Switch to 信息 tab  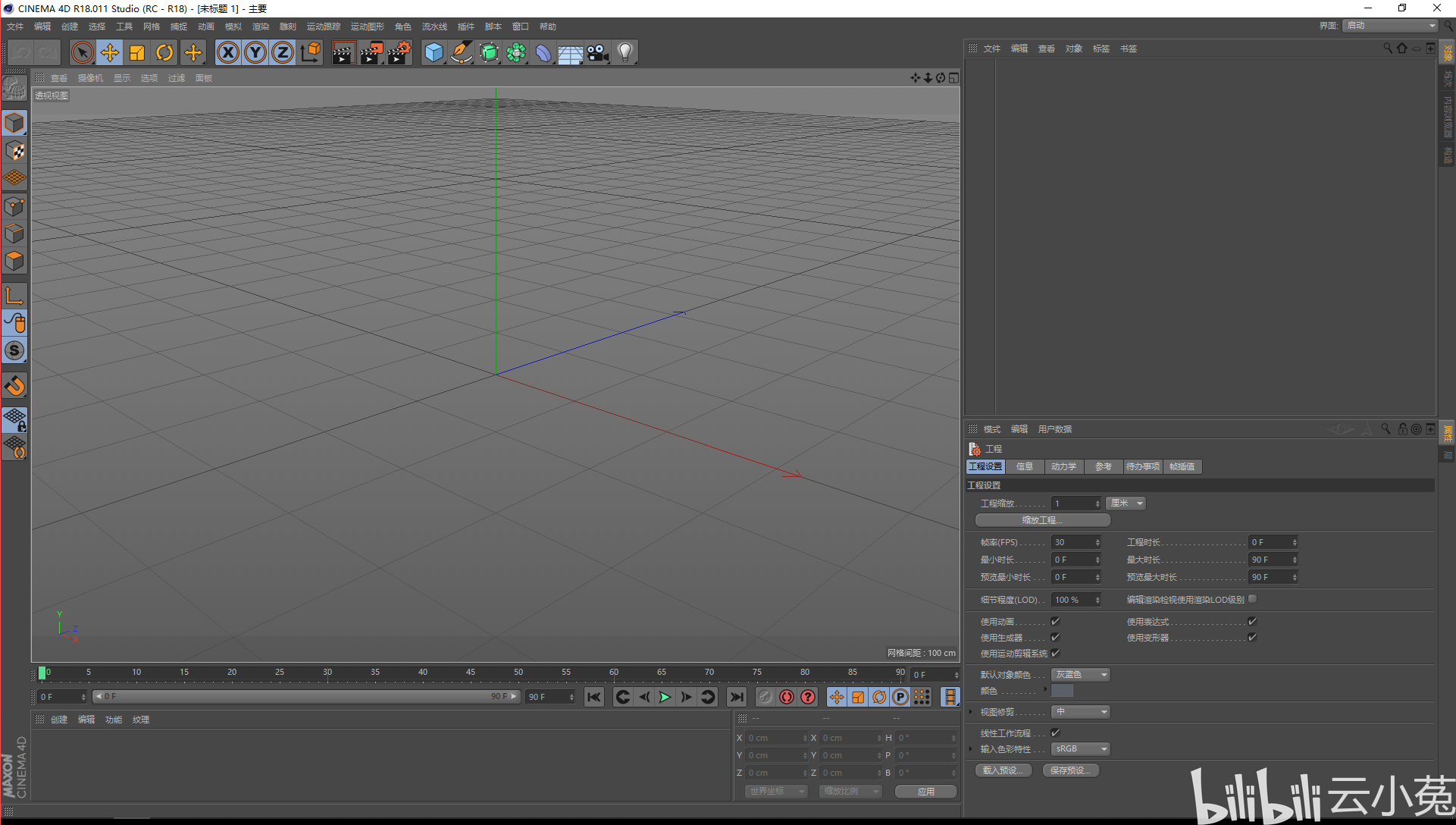click(1025, 466)
